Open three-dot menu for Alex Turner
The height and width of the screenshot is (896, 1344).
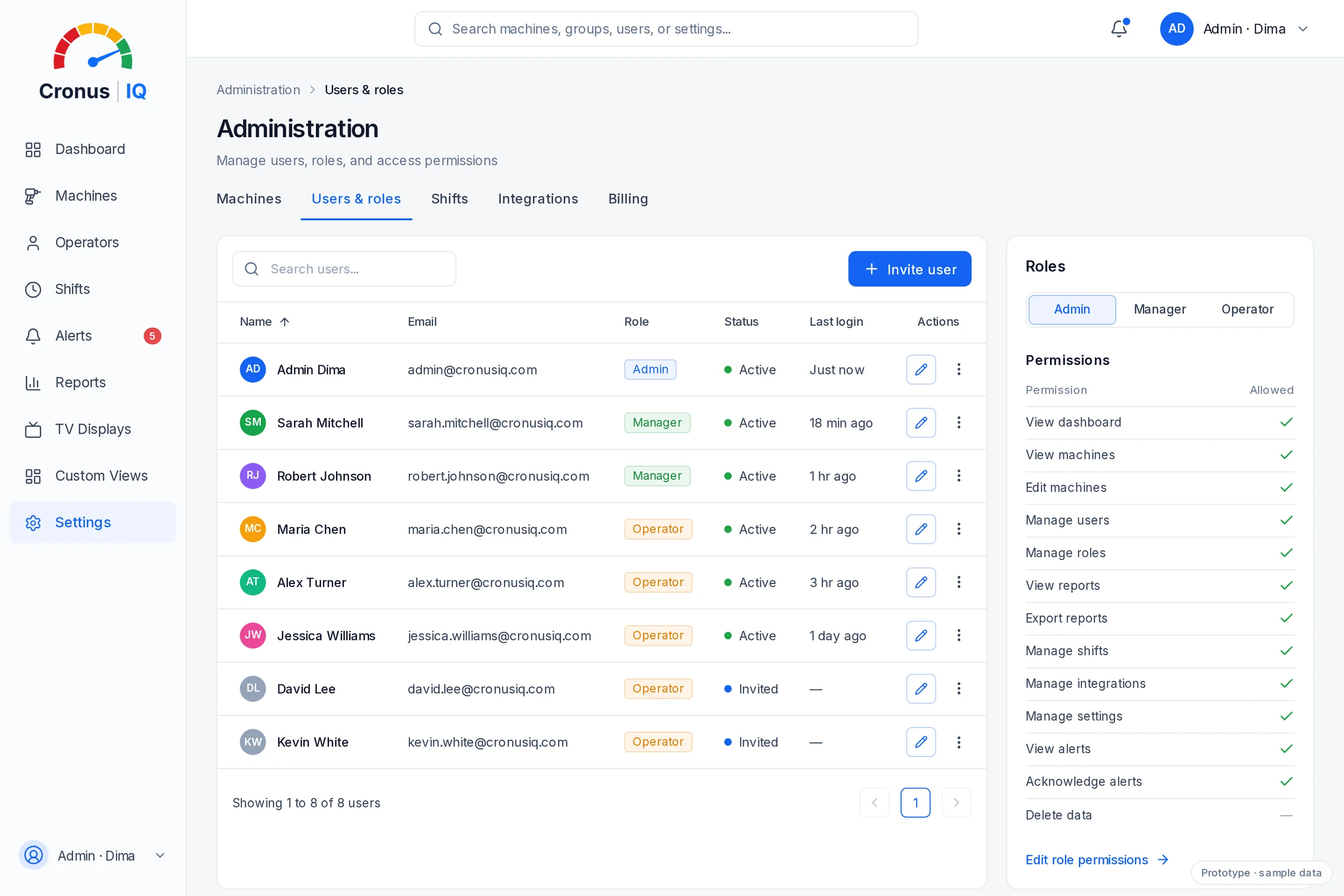coord(959,582)
